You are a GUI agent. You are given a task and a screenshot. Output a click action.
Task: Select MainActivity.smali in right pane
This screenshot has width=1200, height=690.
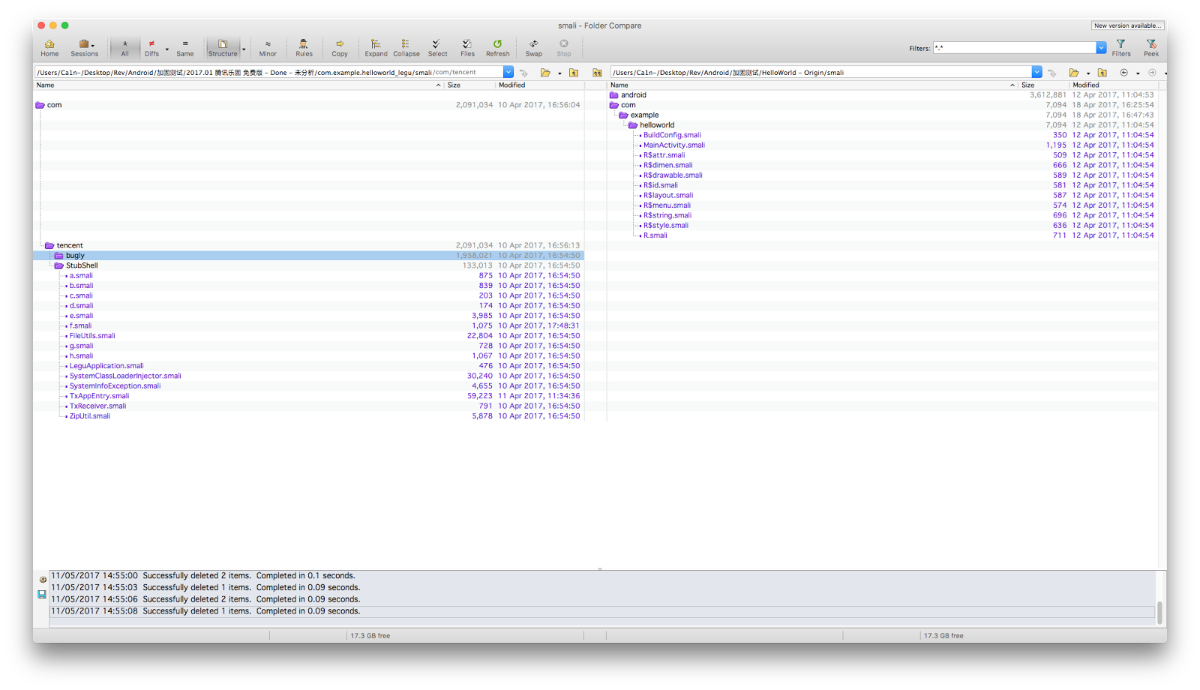[x=673, y=145]
